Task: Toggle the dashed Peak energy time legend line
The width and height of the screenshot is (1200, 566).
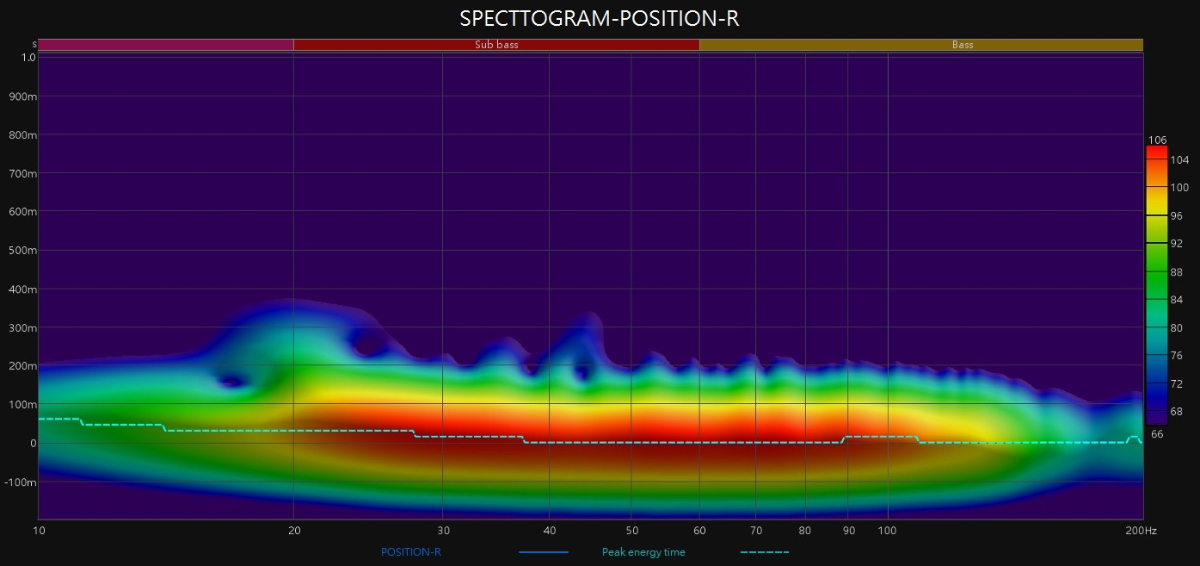Action: coord(765,552)
